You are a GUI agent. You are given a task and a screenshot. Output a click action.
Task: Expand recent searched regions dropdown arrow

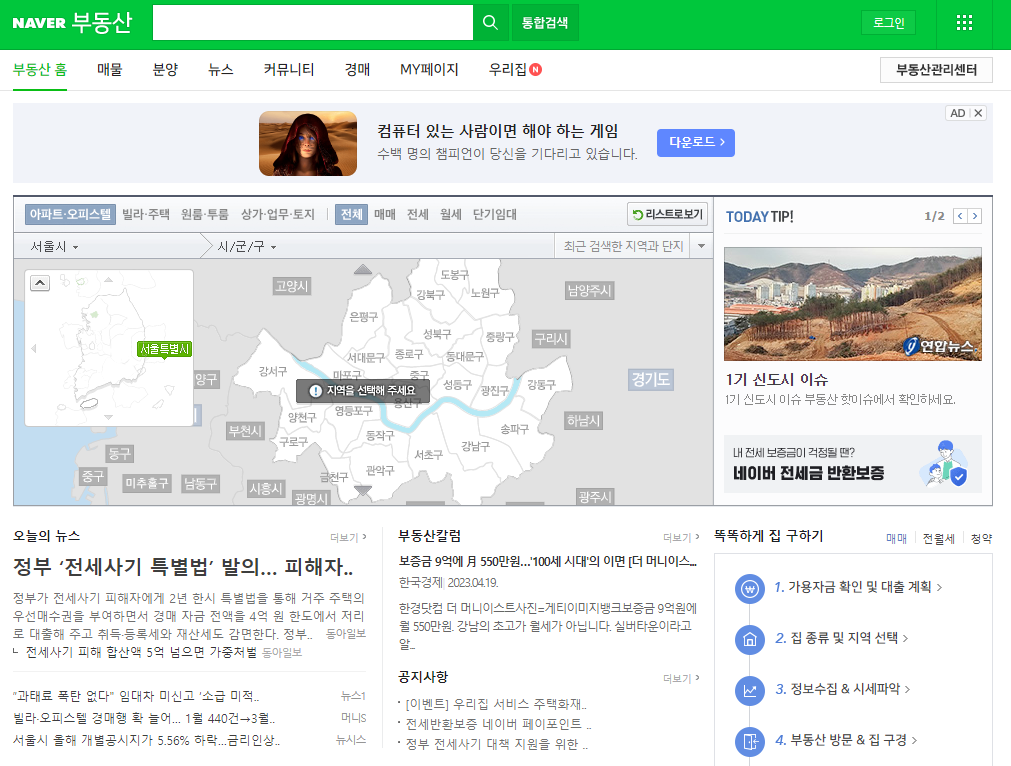701,246
